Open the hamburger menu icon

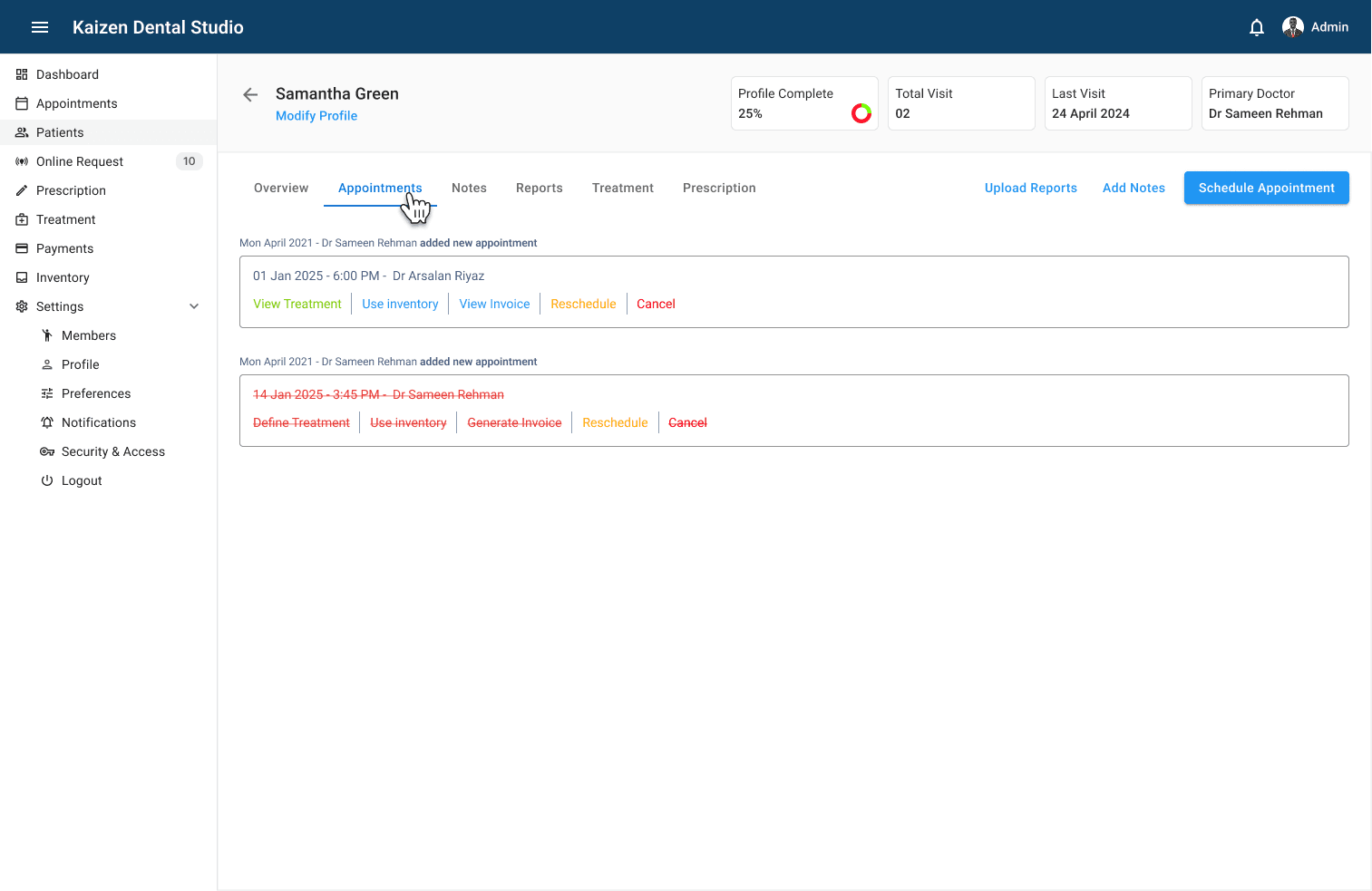[x=40, y=27]
